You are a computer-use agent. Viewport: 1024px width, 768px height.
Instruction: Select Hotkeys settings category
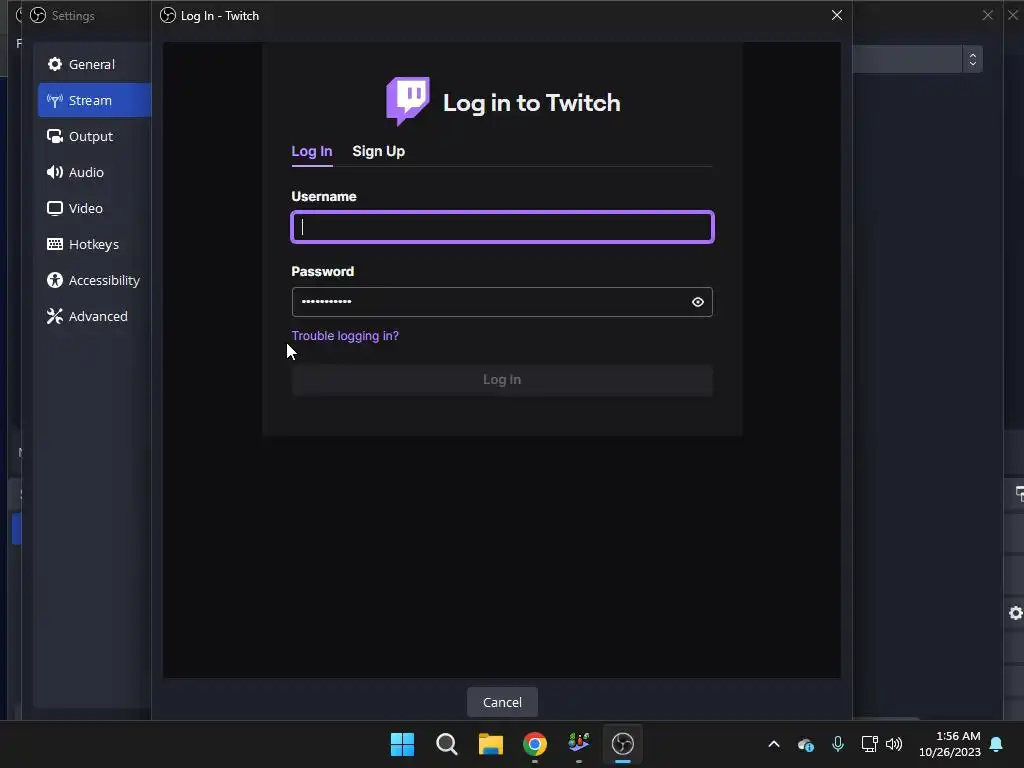[x=92, y=244]
